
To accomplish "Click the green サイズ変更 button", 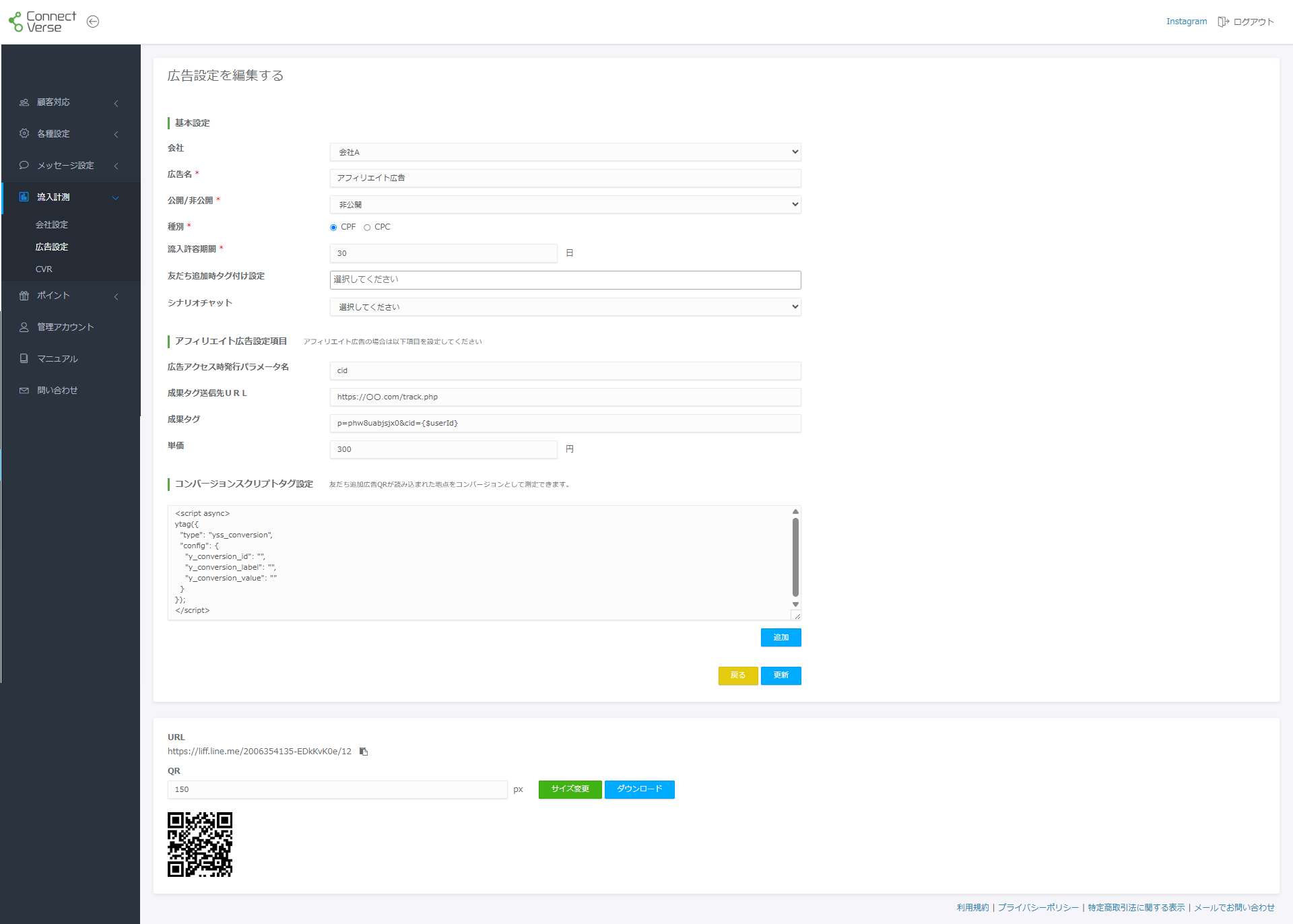I will pos(570,789).
